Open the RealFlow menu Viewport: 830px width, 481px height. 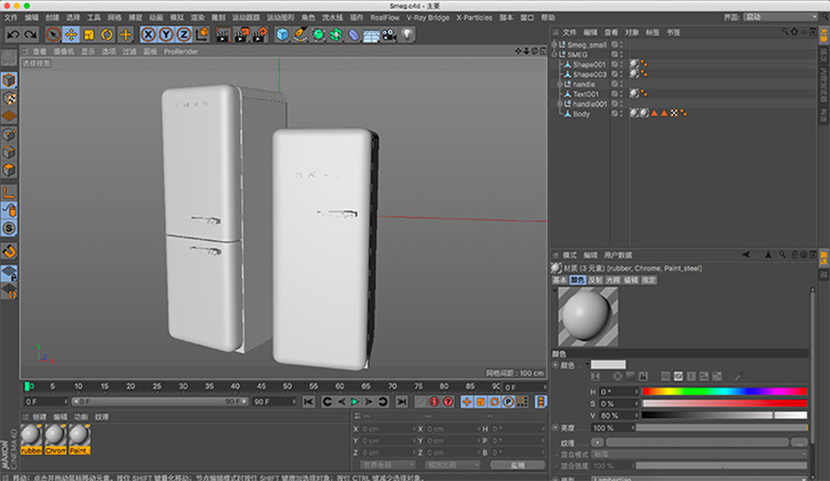click(x=385, y=17)
